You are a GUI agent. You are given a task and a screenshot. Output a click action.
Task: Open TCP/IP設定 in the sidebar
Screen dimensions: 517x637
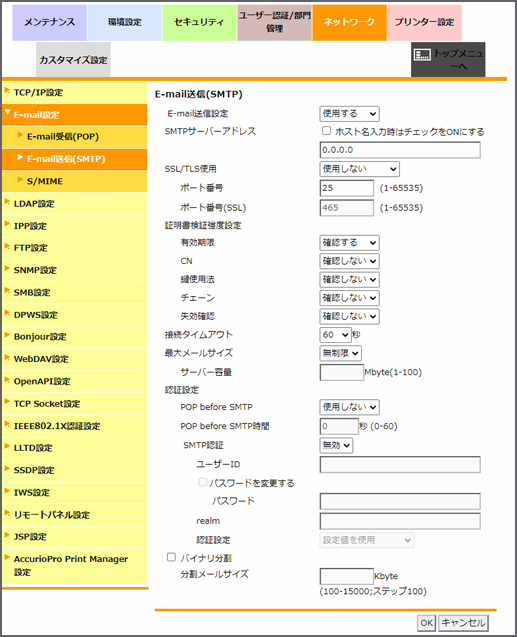pos(75,93)
